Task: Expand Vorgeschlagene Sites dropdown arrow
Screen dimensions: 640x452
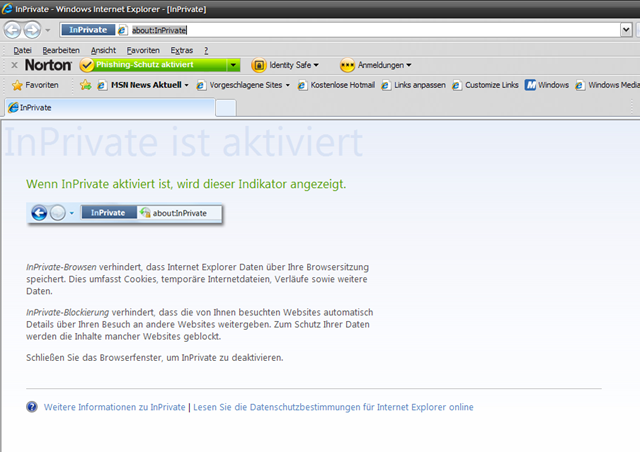Action: point(288,85)
